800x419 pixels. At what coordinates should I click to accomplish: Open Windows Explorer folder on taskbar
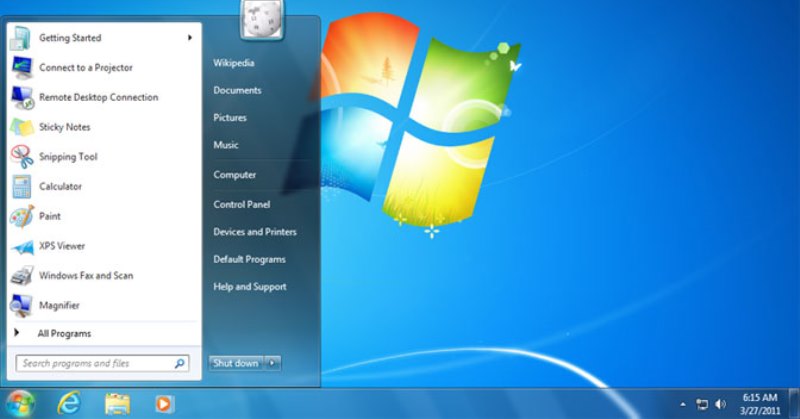coord(117,404)
